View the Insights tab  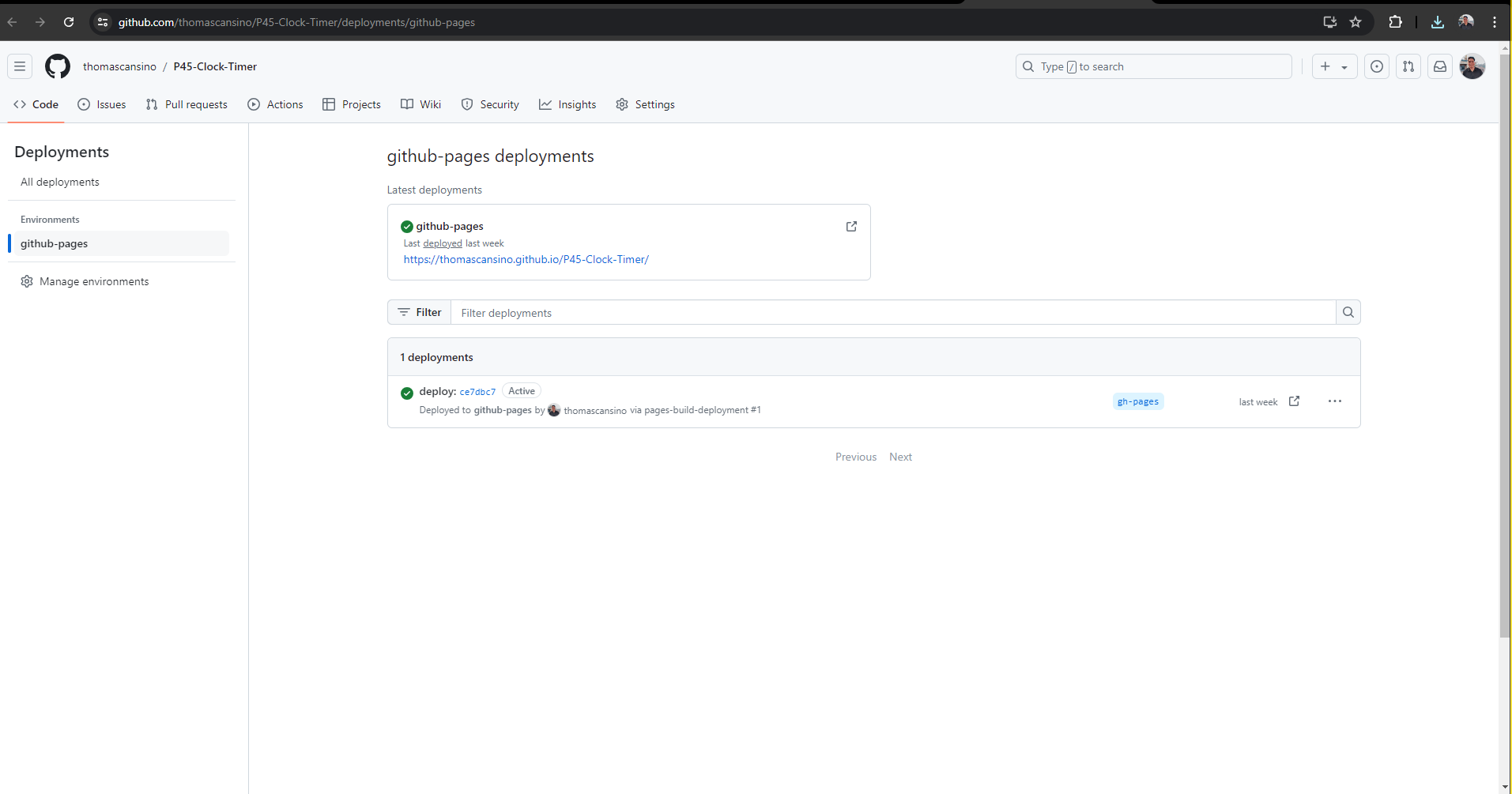coord(567,104)
